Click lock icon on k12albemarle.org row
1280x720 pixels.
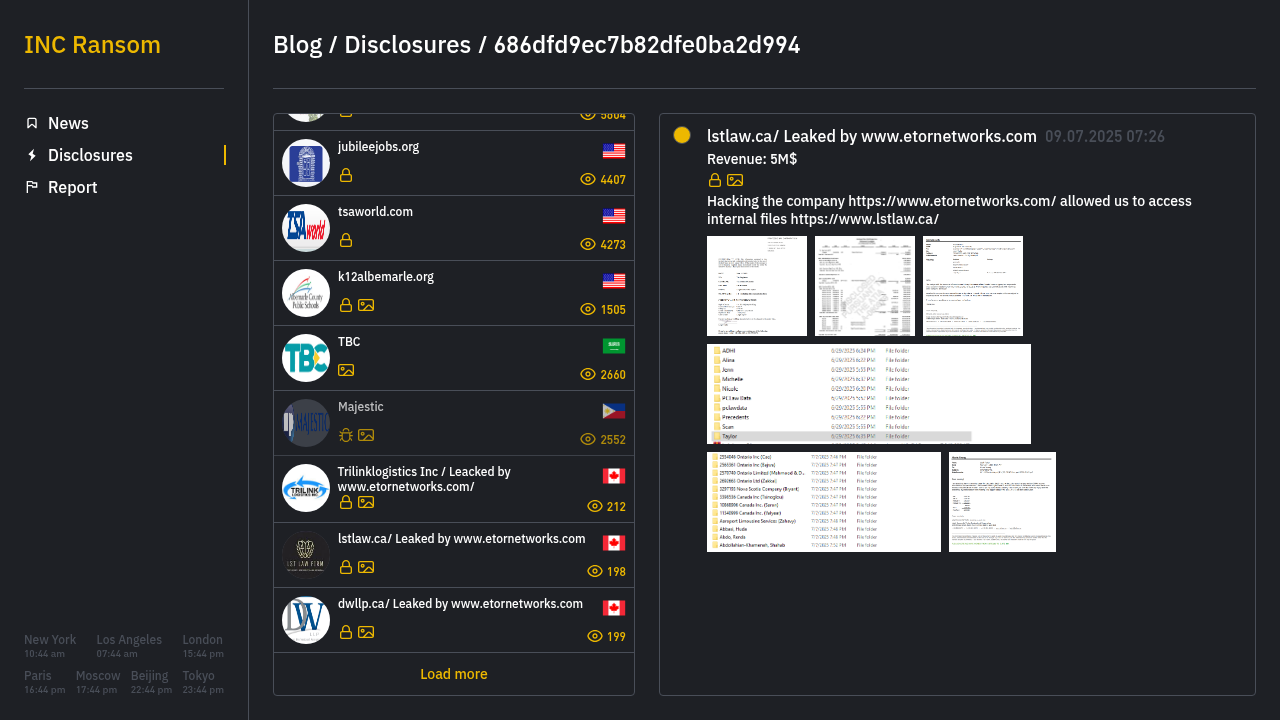tap(346, 305)
